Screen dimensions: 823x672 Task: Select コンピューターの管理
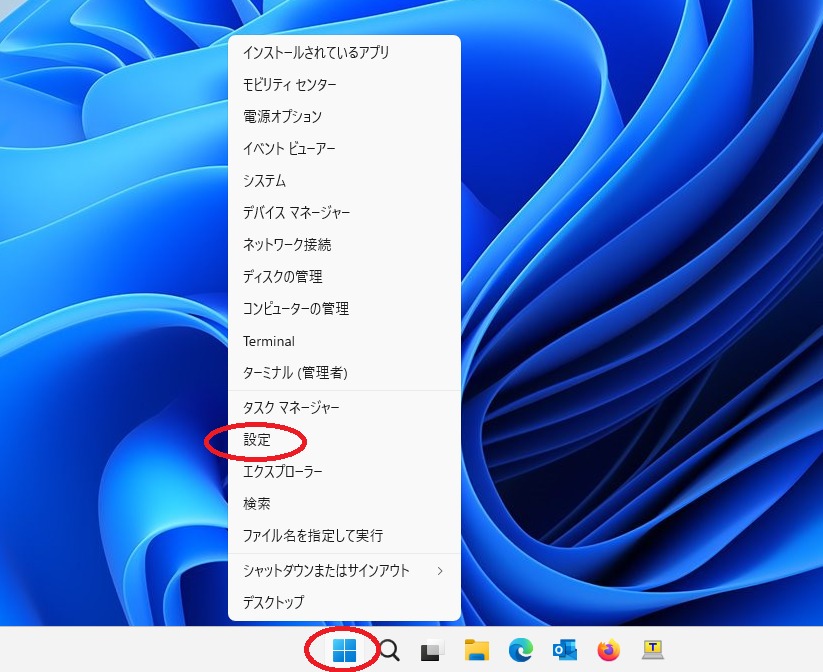pyautogui.click(x=344, y=309)
